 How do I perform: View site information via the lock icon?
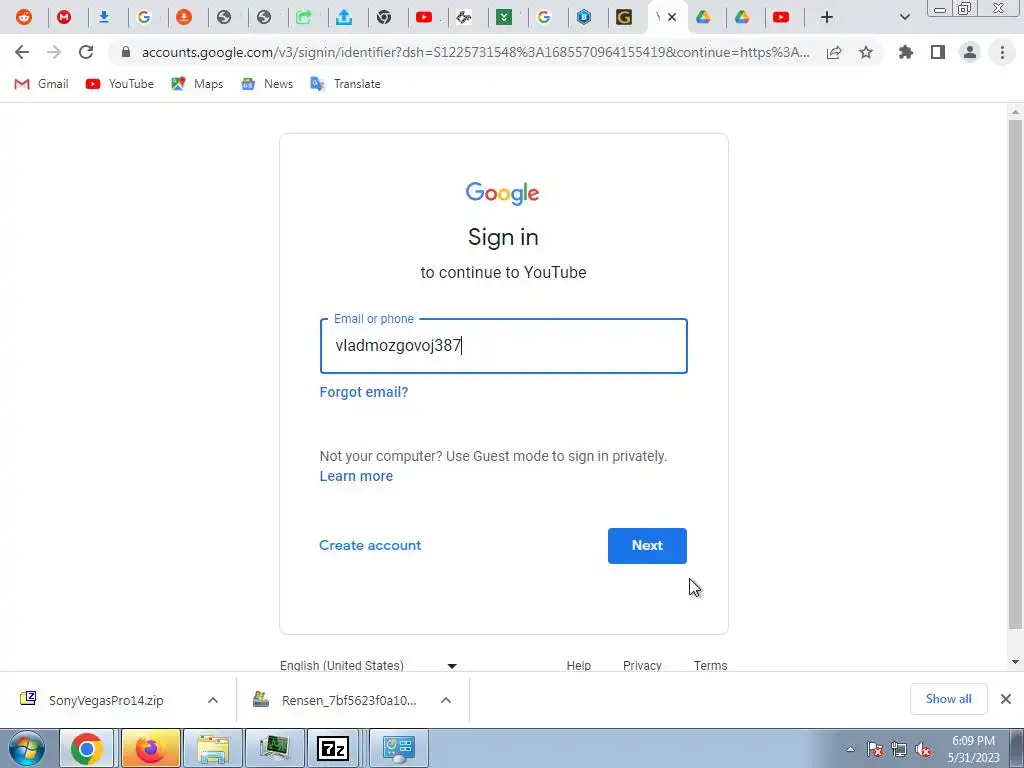(x=126, y=52)
